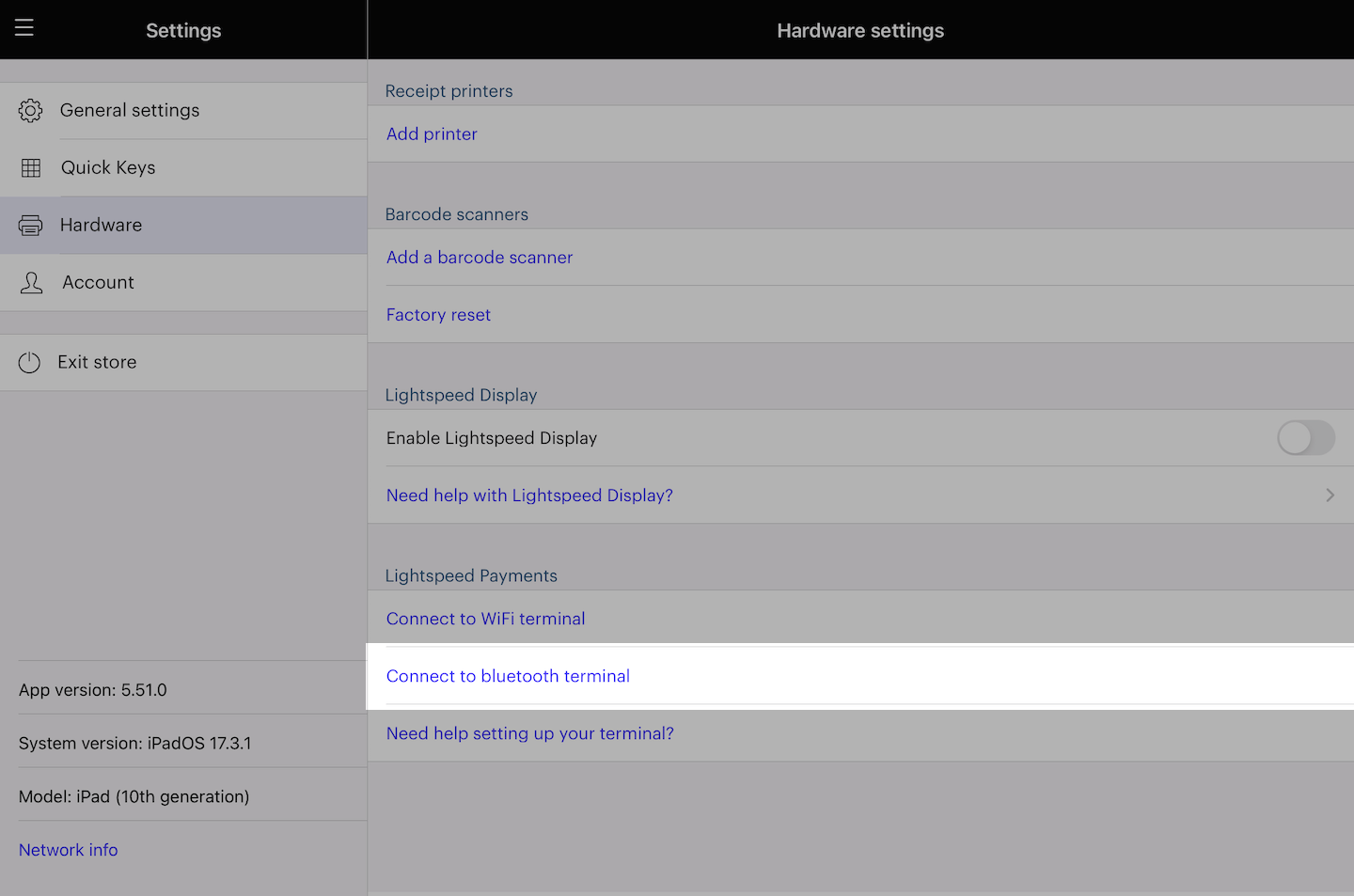
Task: Click Barcode scanners section header
Action: [x=457, y=214]
